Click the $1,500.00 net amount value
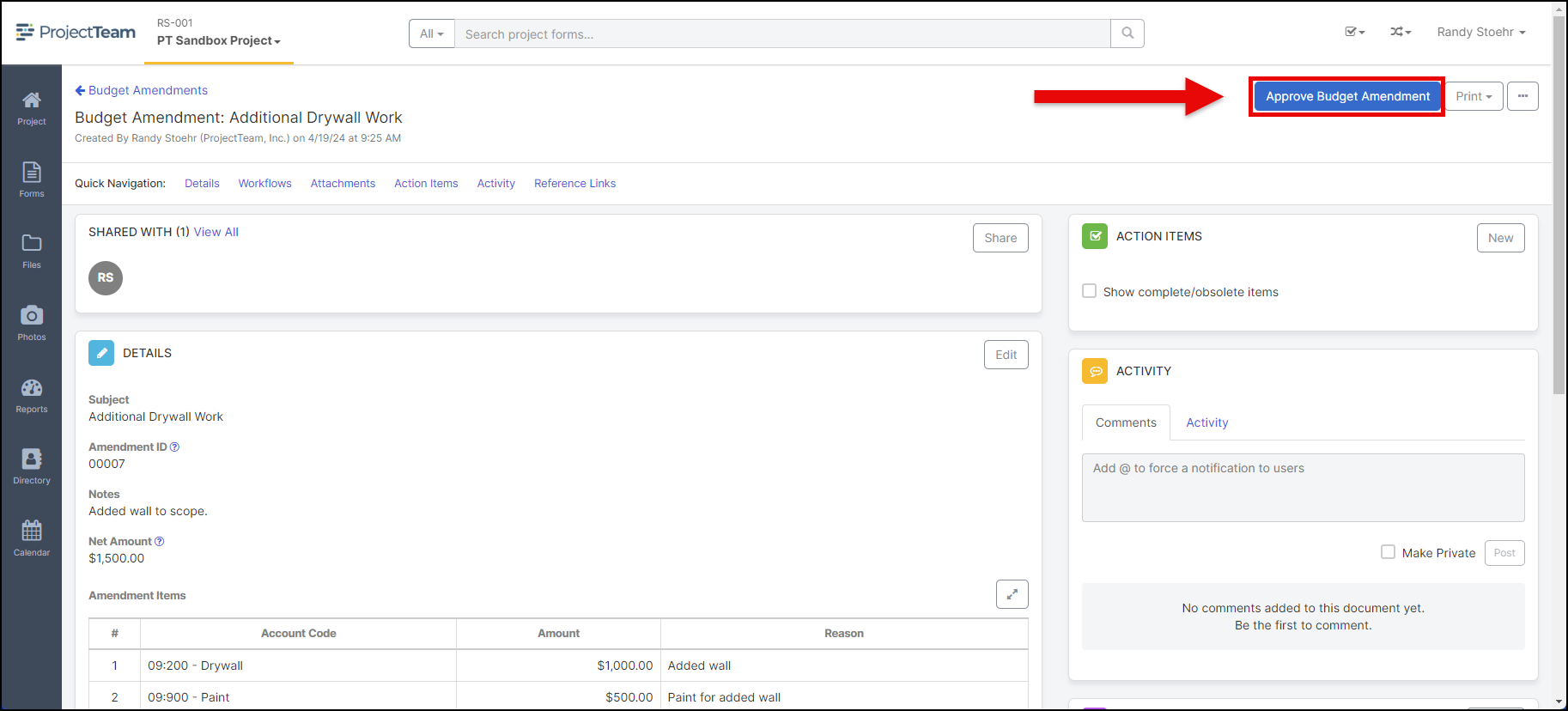The width and height of the screenshot is (1568, 711). pyautogui.click(x=117, y=558)
